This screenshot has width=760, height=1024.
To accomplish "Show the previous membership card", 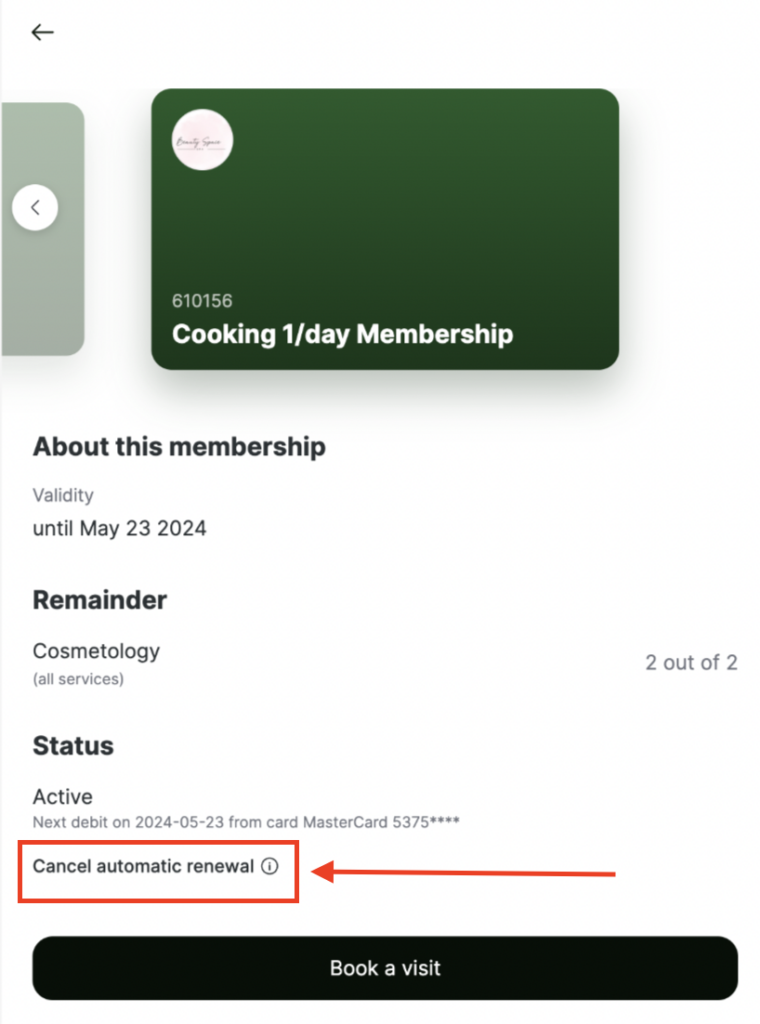I will pos(35,208).
